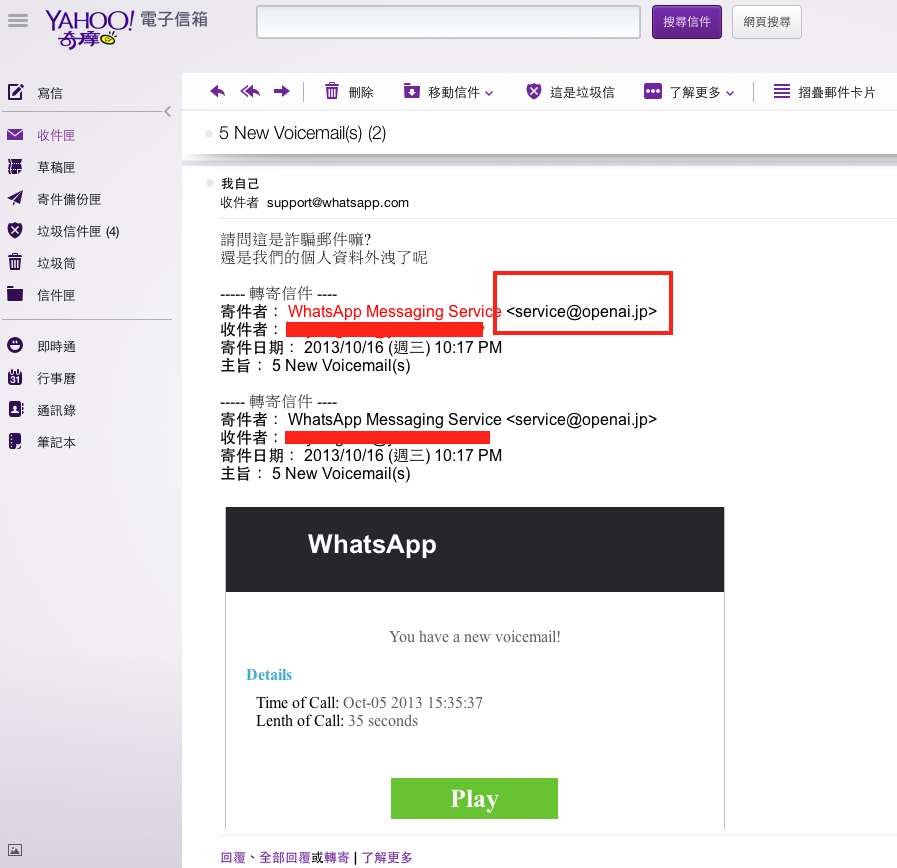The image size is (897, 868).
Task: Click the 全部回覆 reply all link
Action: (x=285, y=857)
